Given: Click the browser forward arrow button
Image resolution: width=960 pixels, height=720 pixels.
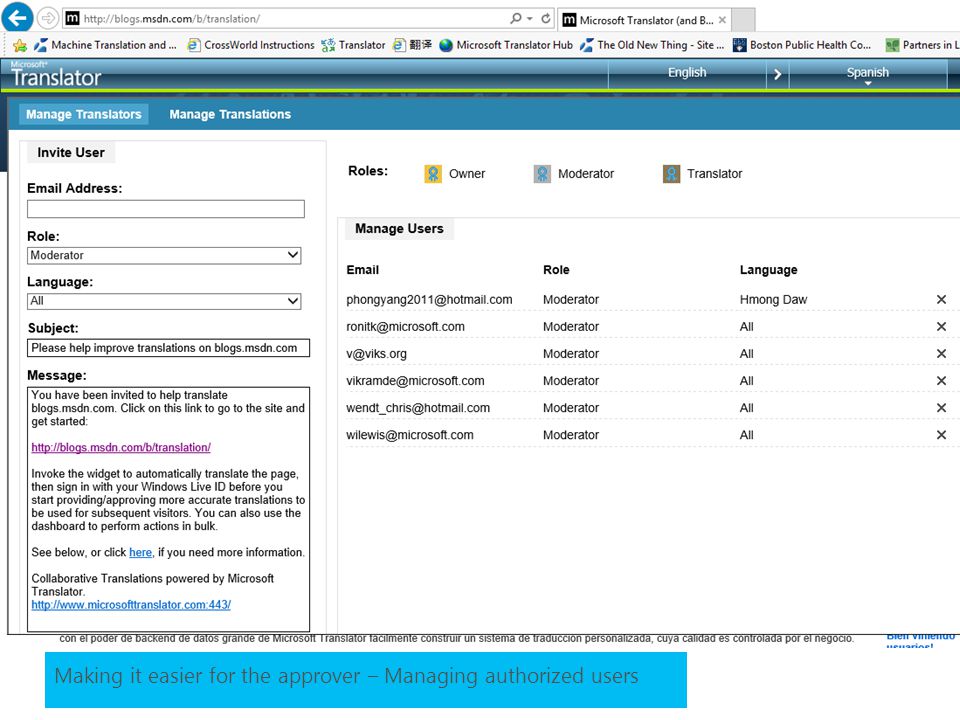Looking at the screenshot, I should pyautogui.click(x=48, y=18).
